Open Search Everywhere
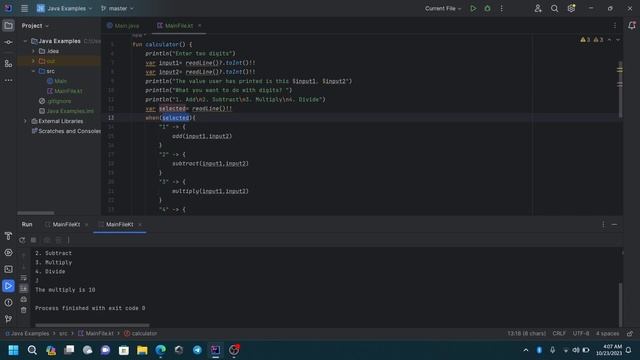 click(x=554, y=8)
